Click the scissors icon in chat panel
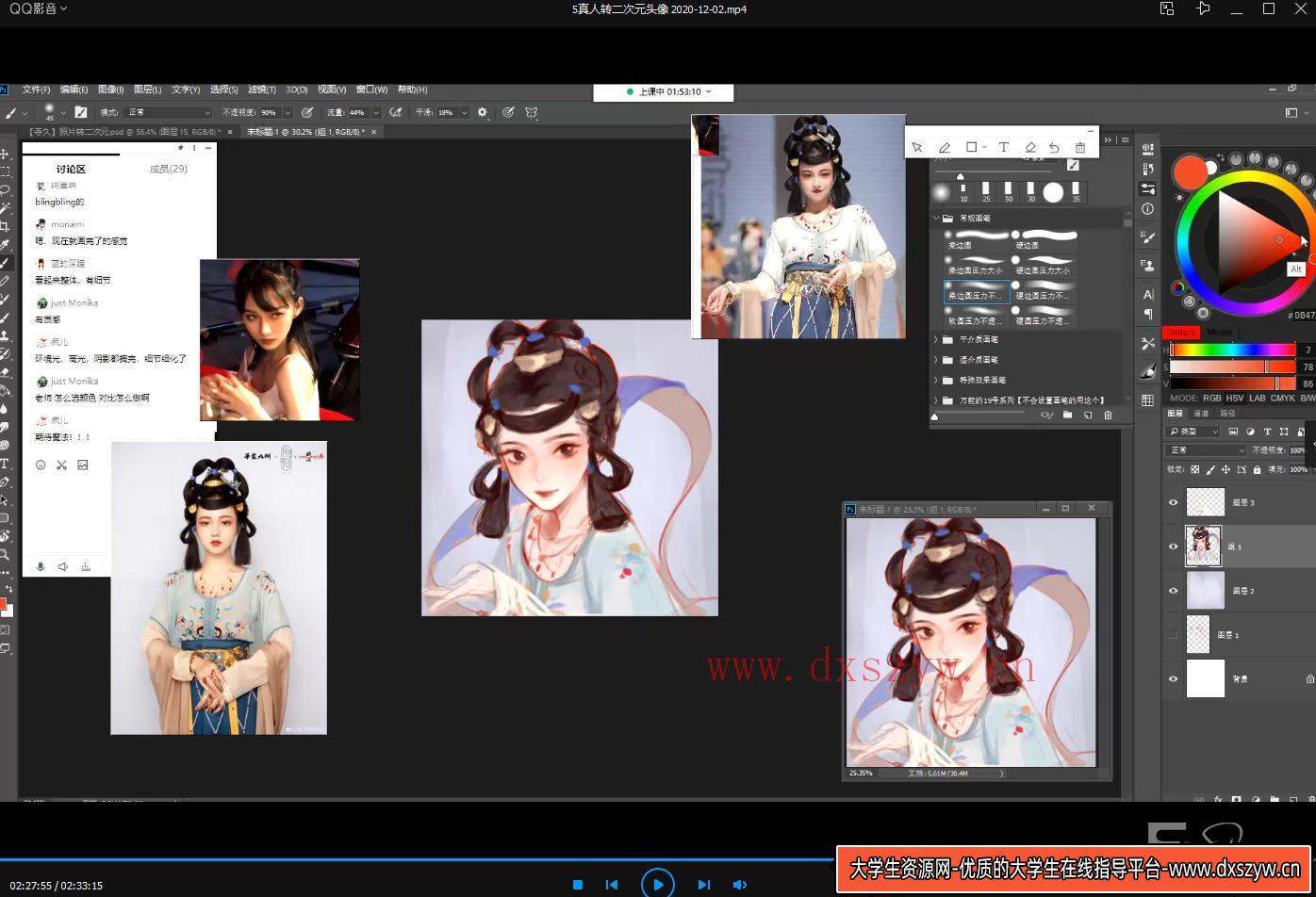 coord(61,465)
